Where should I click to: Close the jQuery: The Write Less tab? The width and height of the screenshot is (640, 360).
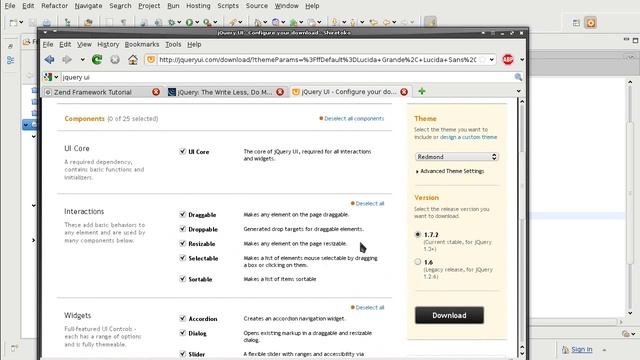coord(280,92)
